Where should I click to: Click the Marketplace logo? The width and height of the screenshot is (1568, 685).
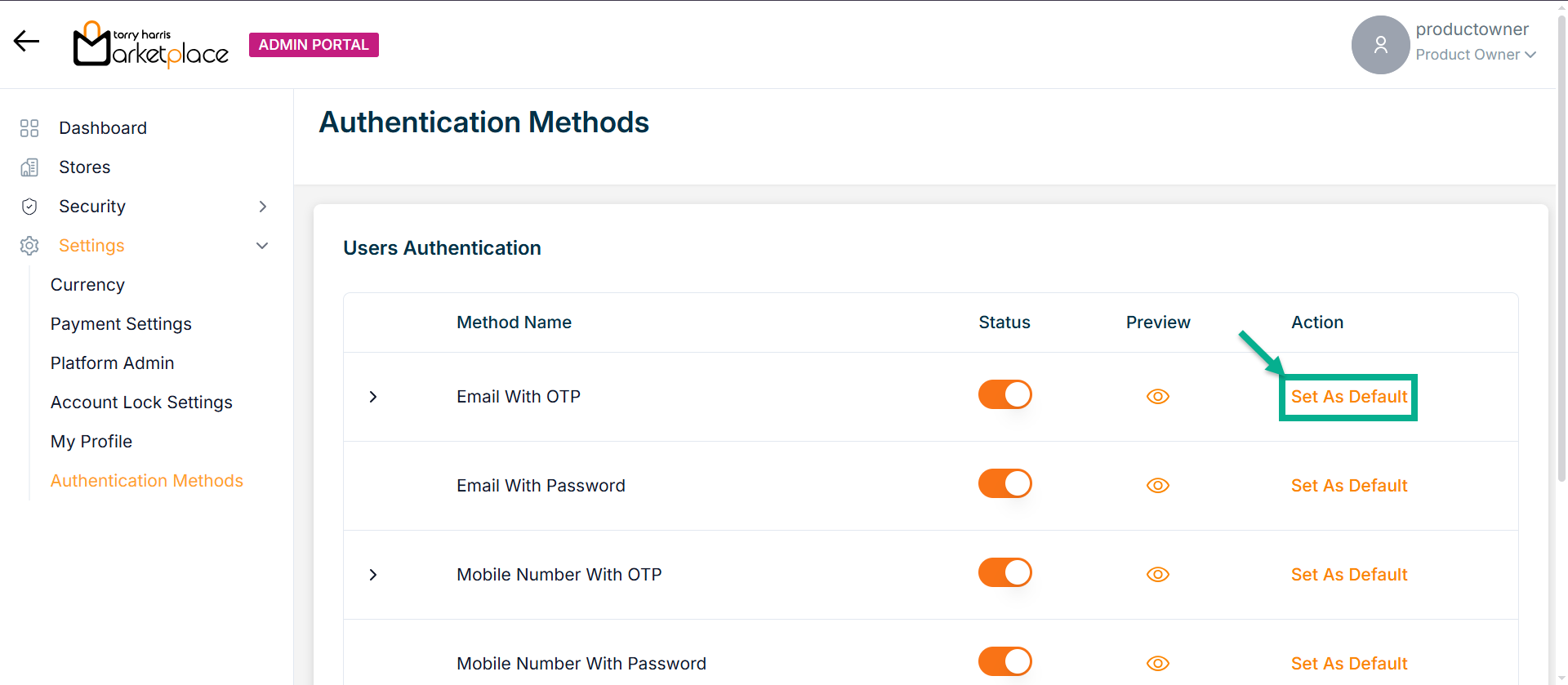[x=151, y=45]
